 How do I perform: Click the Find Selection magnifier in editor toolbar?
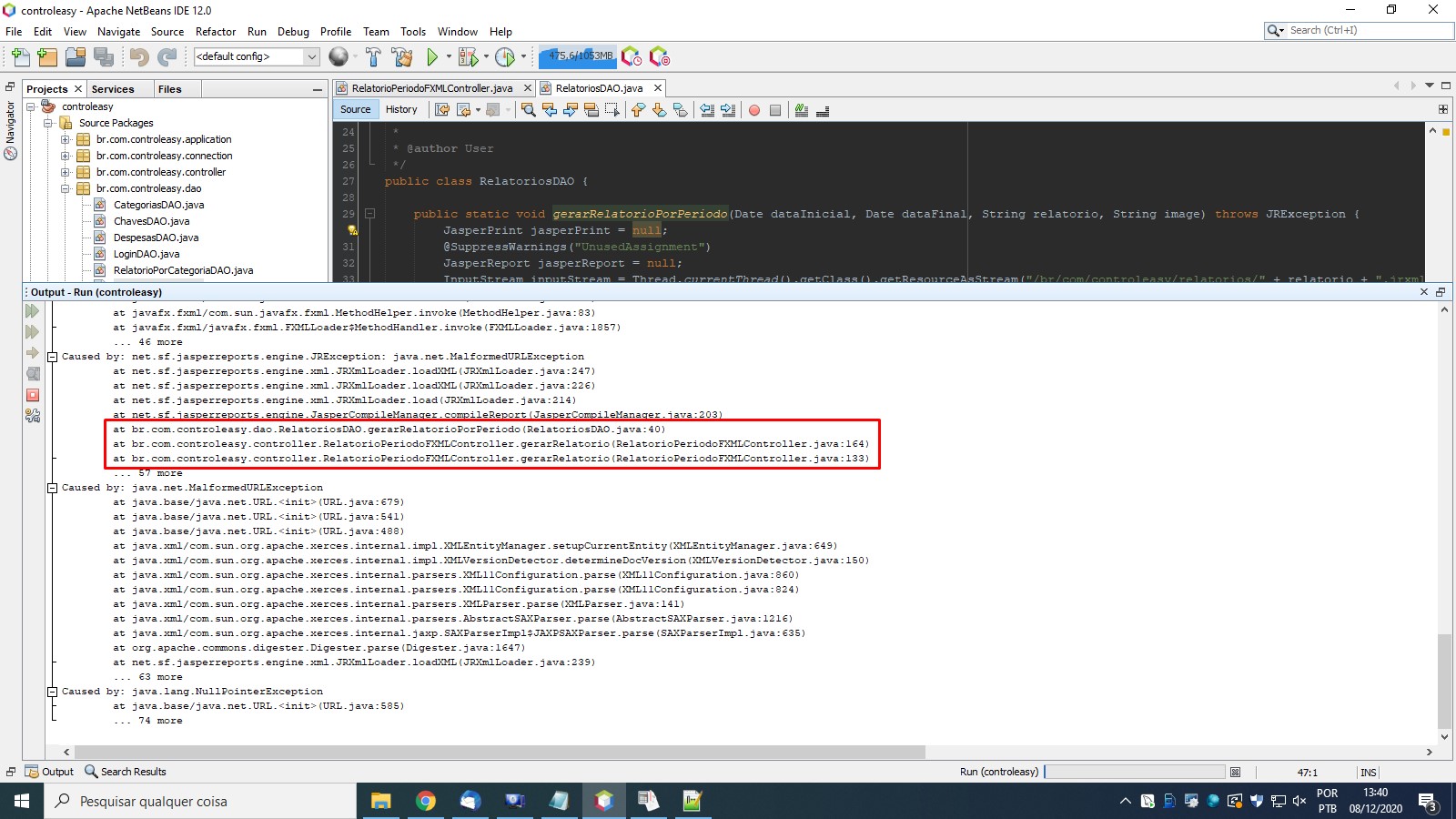[528, 110]
